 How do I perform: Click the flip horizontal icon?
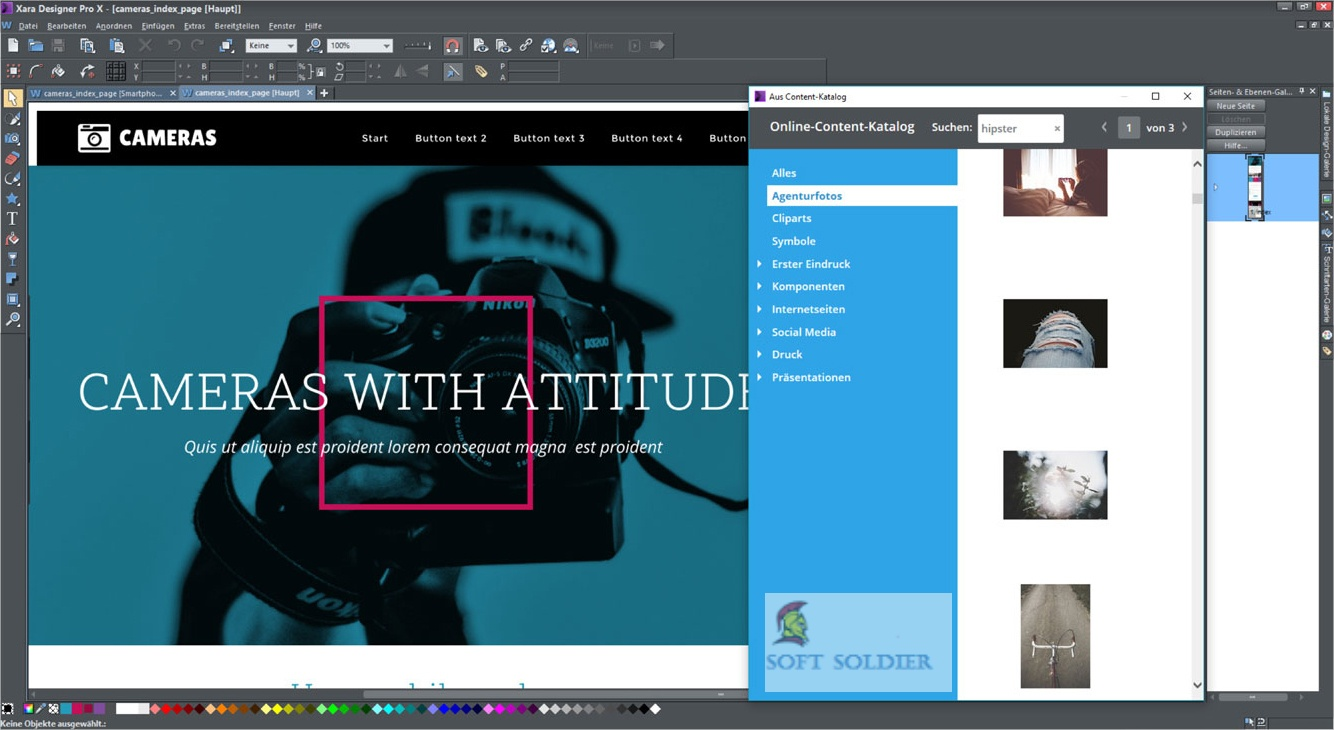[401, 72]
